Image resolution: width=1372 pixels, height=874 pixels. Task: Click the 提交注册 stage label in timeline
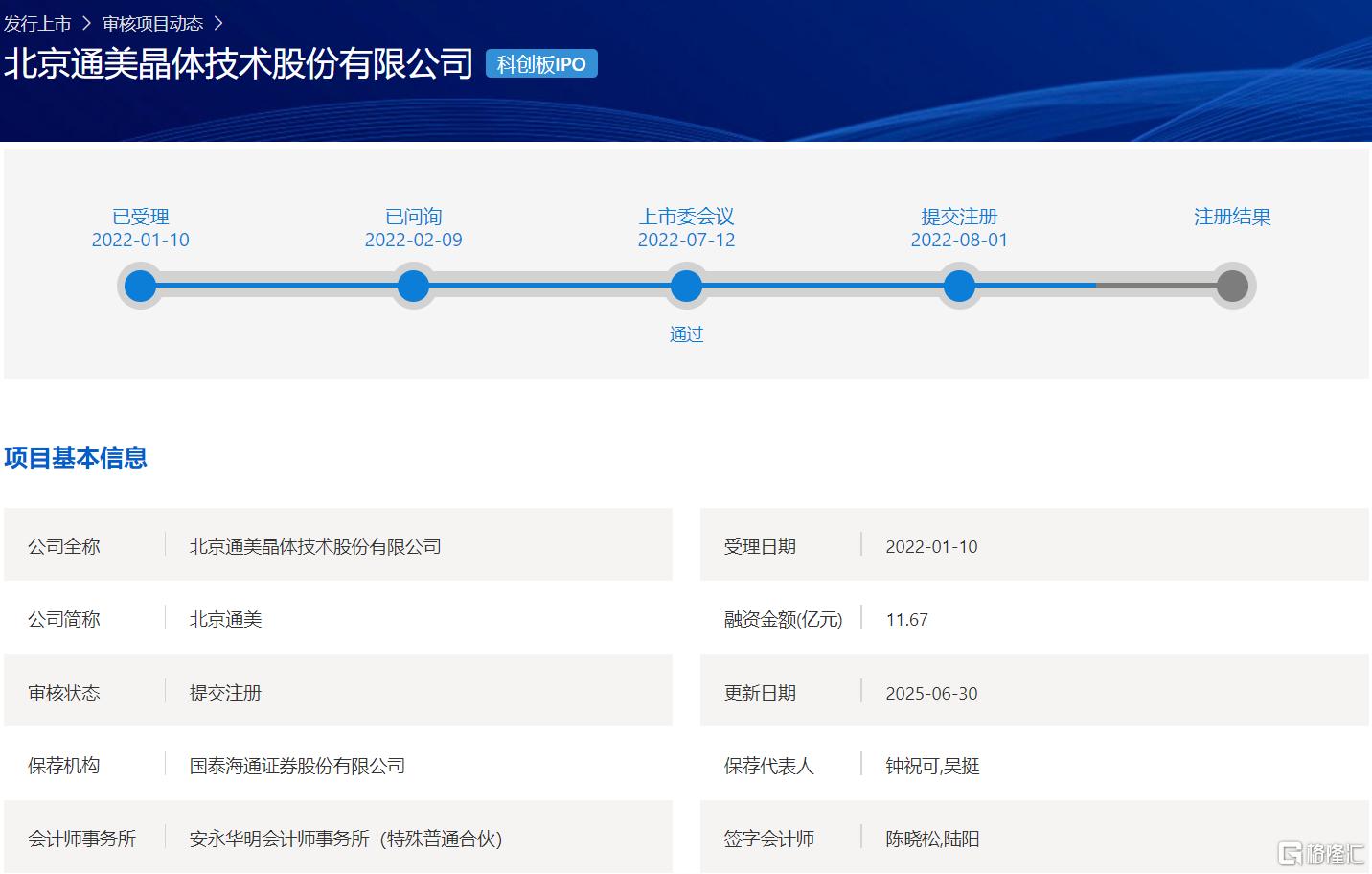coord(959,217)
